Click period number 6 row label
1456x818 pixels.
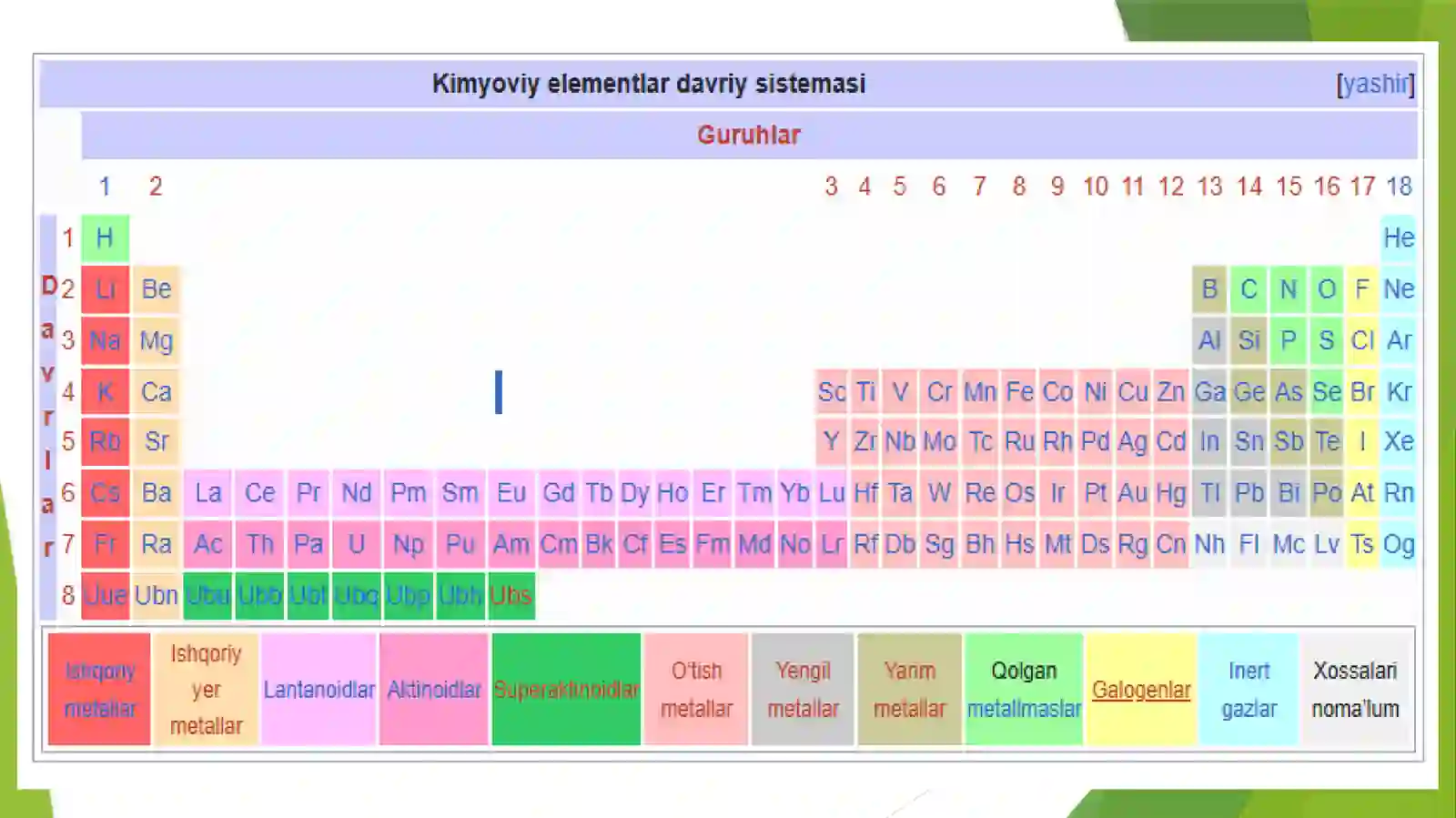[x=68, y=493]
